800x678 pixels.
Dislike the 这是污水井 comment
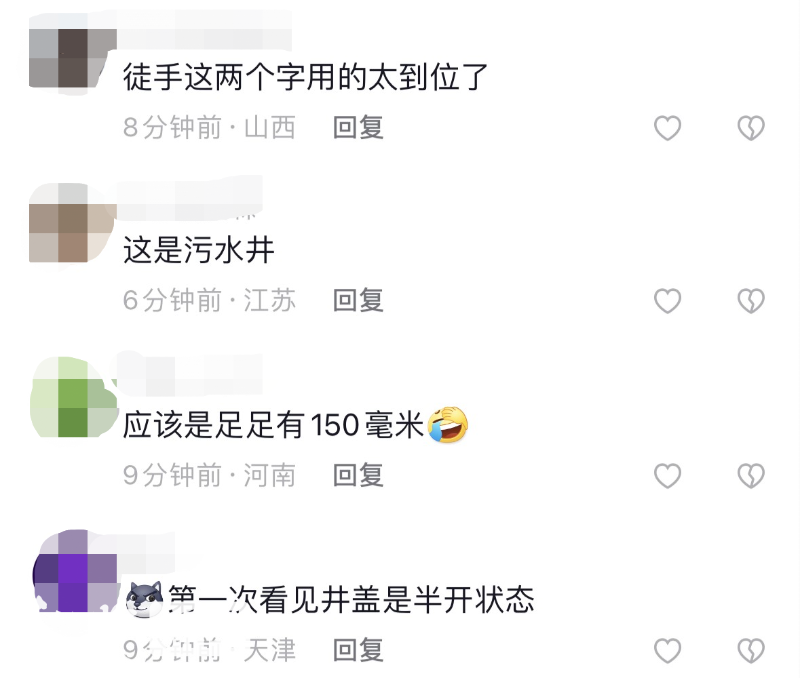(x=751, y=300)
